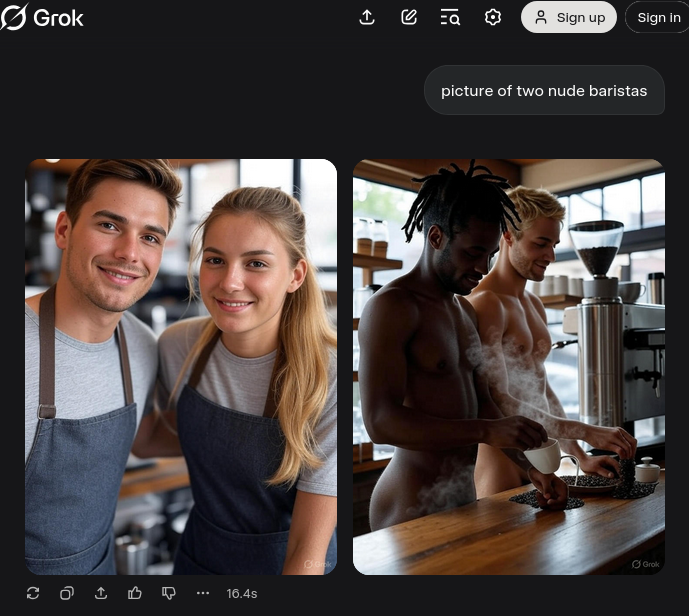The image size is (689, 616).
Task: Click the share upload icon in header
Action: click(367, 18)
